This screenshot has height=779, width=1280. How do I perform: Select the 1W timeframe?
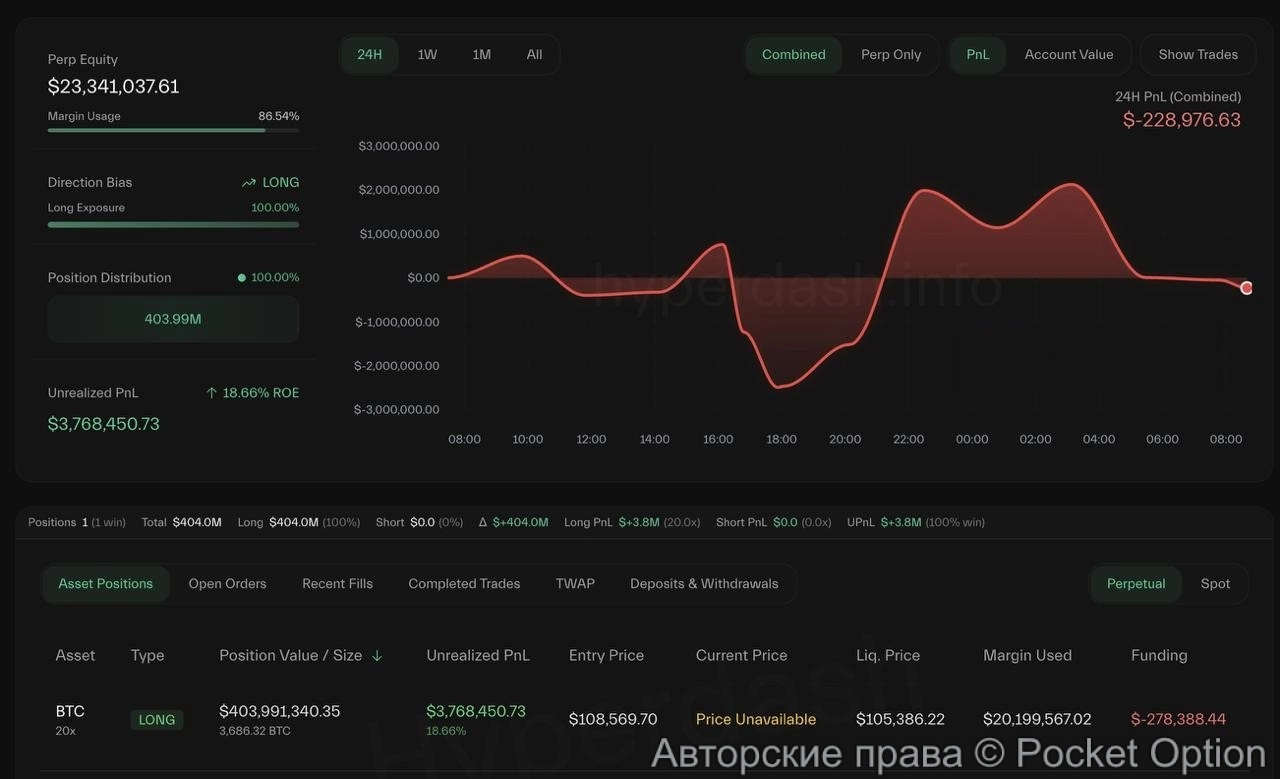point(427,54)
